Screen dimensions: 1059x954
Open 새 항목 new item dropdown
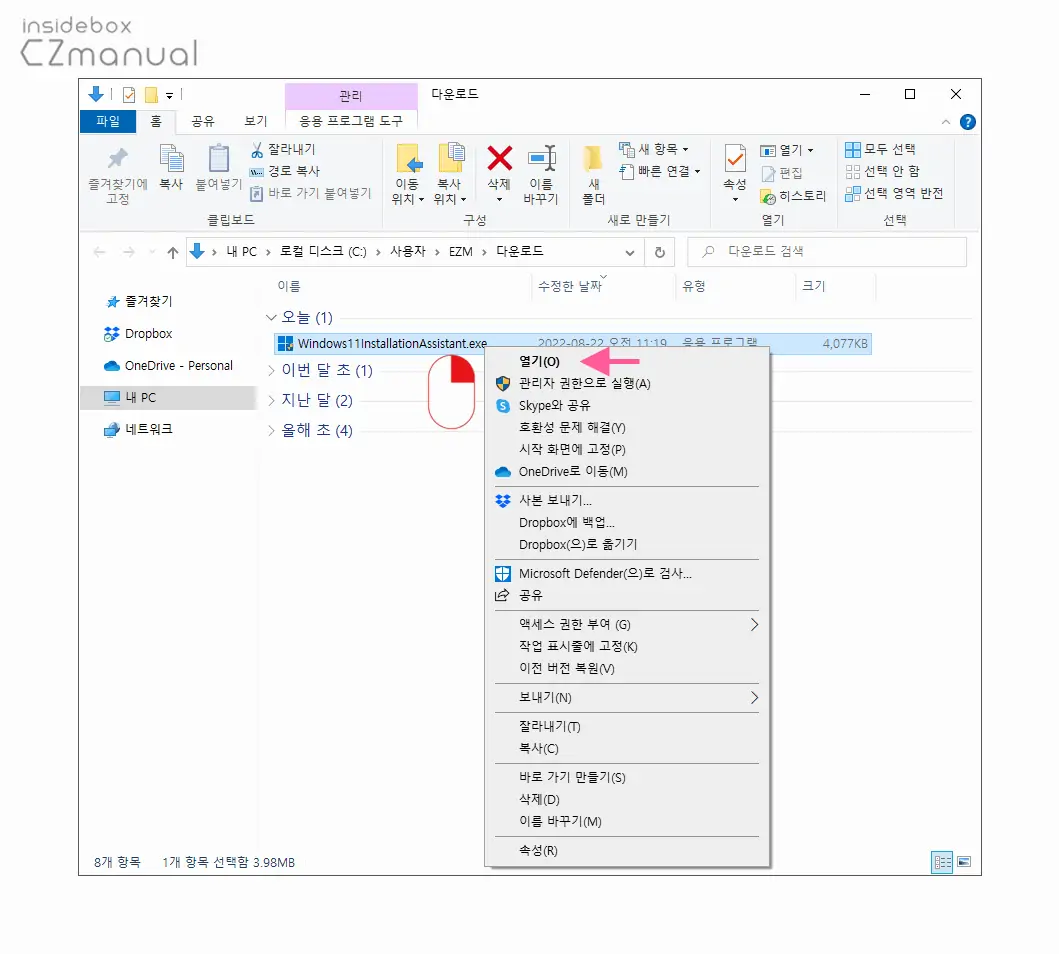[x=654, y=149]
